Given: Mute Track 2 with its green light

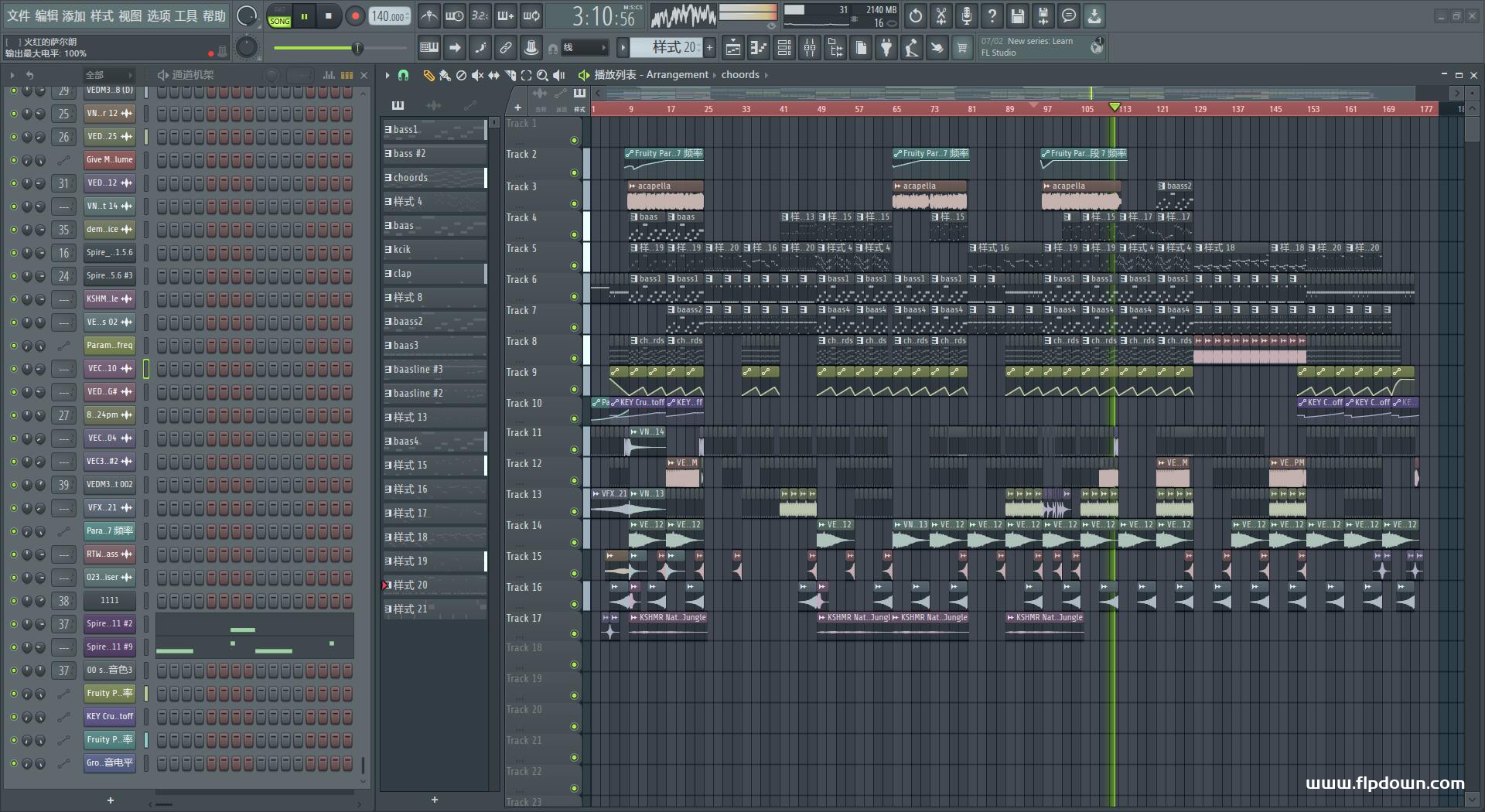Looking at the screenshot, I should (574, 172).
